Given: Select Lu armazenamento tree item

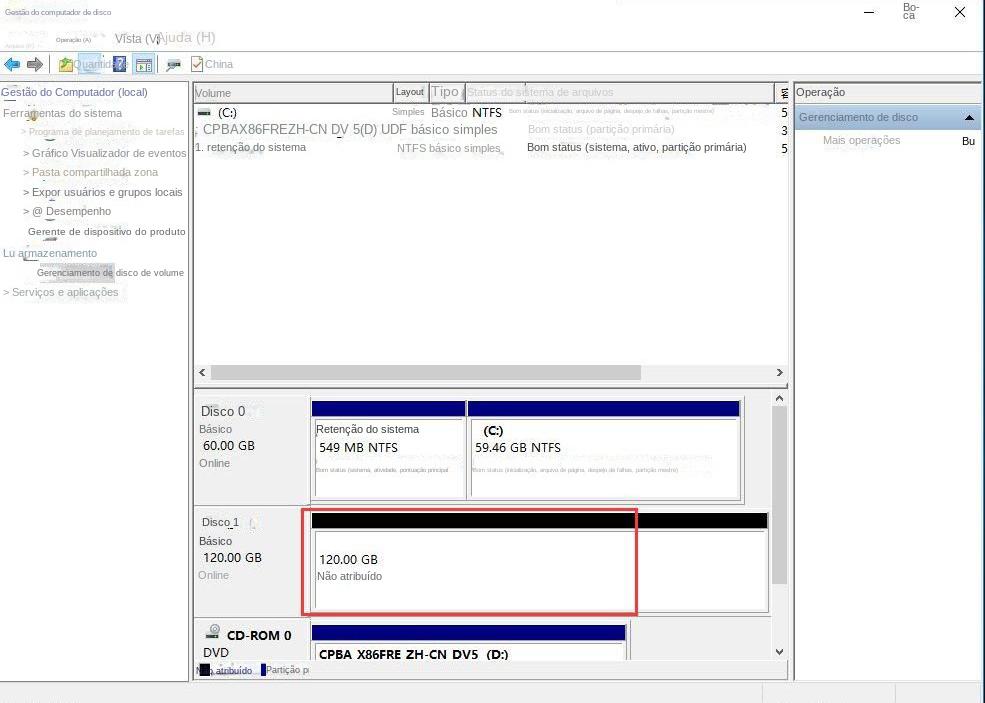Looking at the screenshot, I should [50, 253].
